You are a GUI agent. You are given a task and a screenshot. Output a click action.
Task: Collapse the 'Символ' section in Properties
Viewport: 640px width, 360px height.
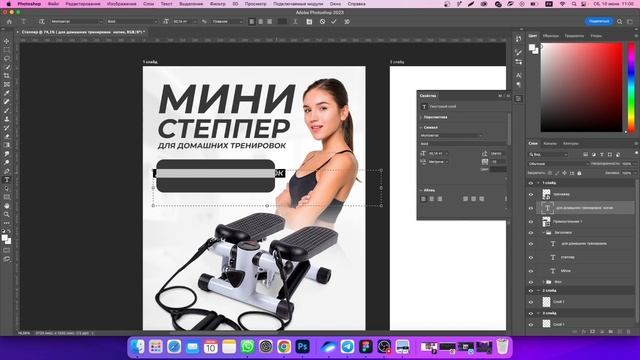(421, 127)
